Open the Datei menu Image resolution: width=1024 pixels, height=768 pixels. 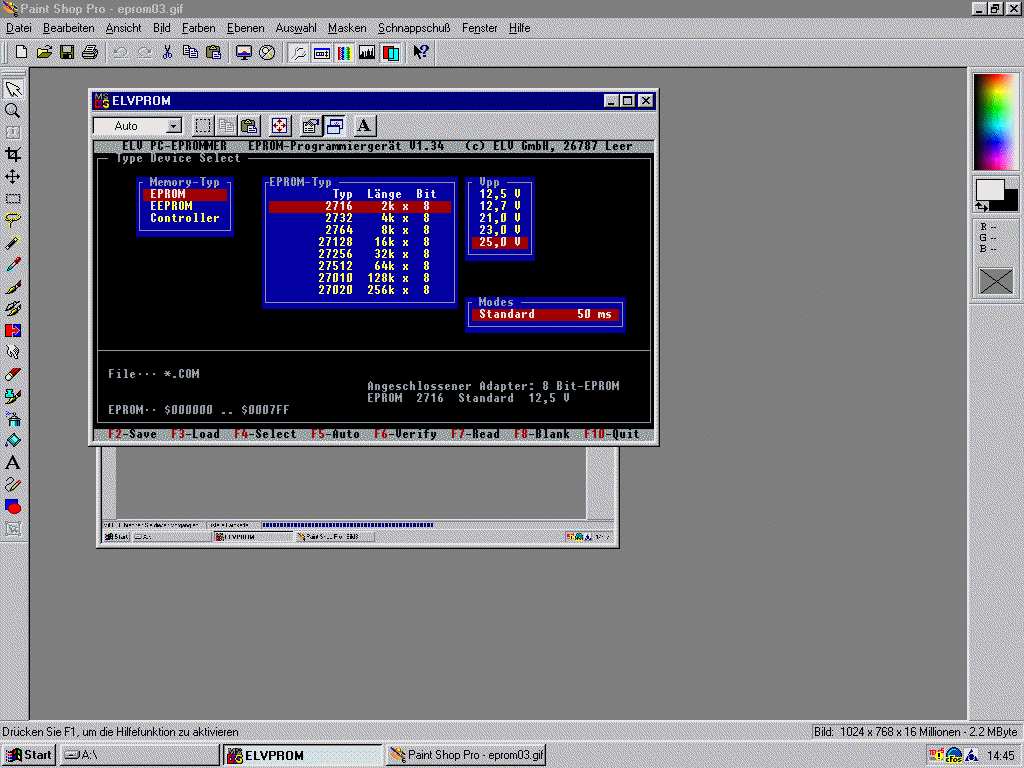coord(19,28)
